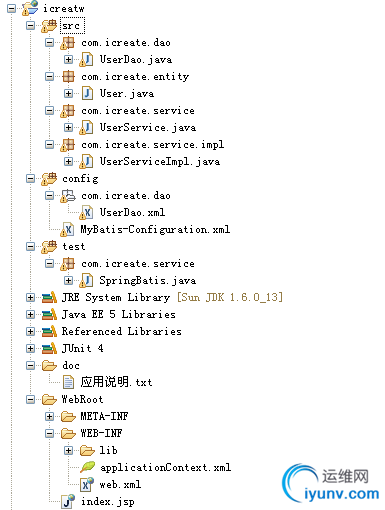
Task: Click the web.xml file icon
Action: click(87, 484)
